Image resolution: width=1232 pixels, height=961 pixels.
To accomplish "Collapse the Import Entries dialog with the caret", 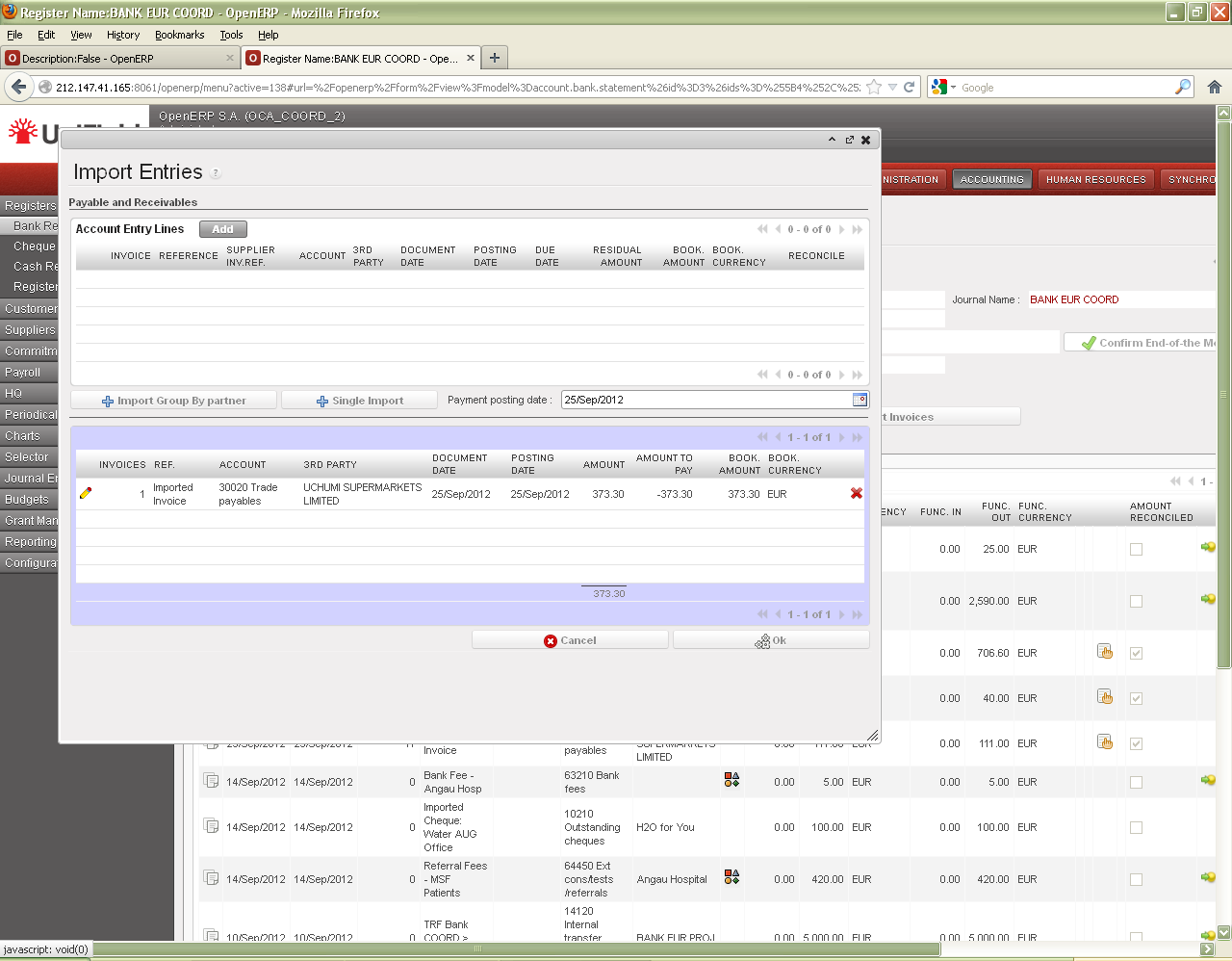I will (x=832, y=140).
